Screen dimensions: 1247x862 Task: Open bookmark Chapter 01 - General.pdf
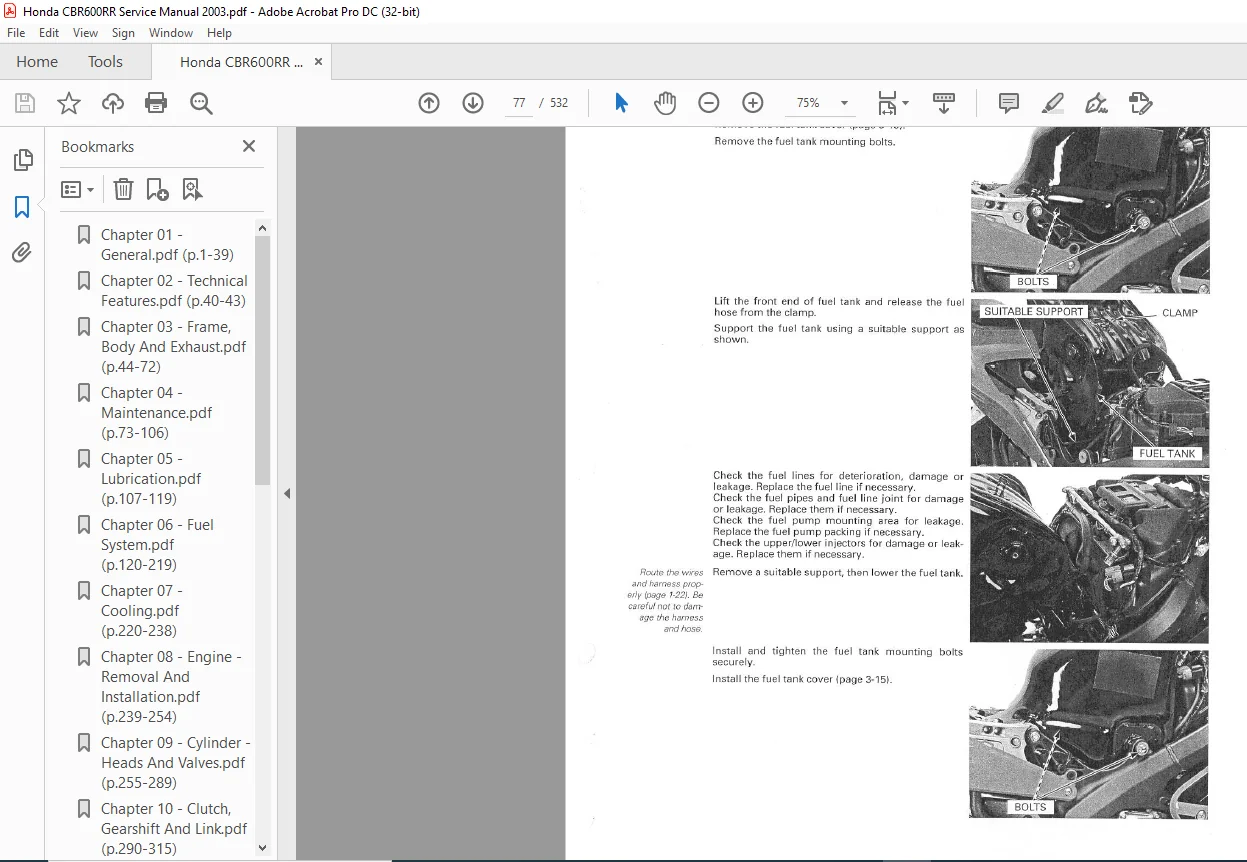tap(167, 245)
